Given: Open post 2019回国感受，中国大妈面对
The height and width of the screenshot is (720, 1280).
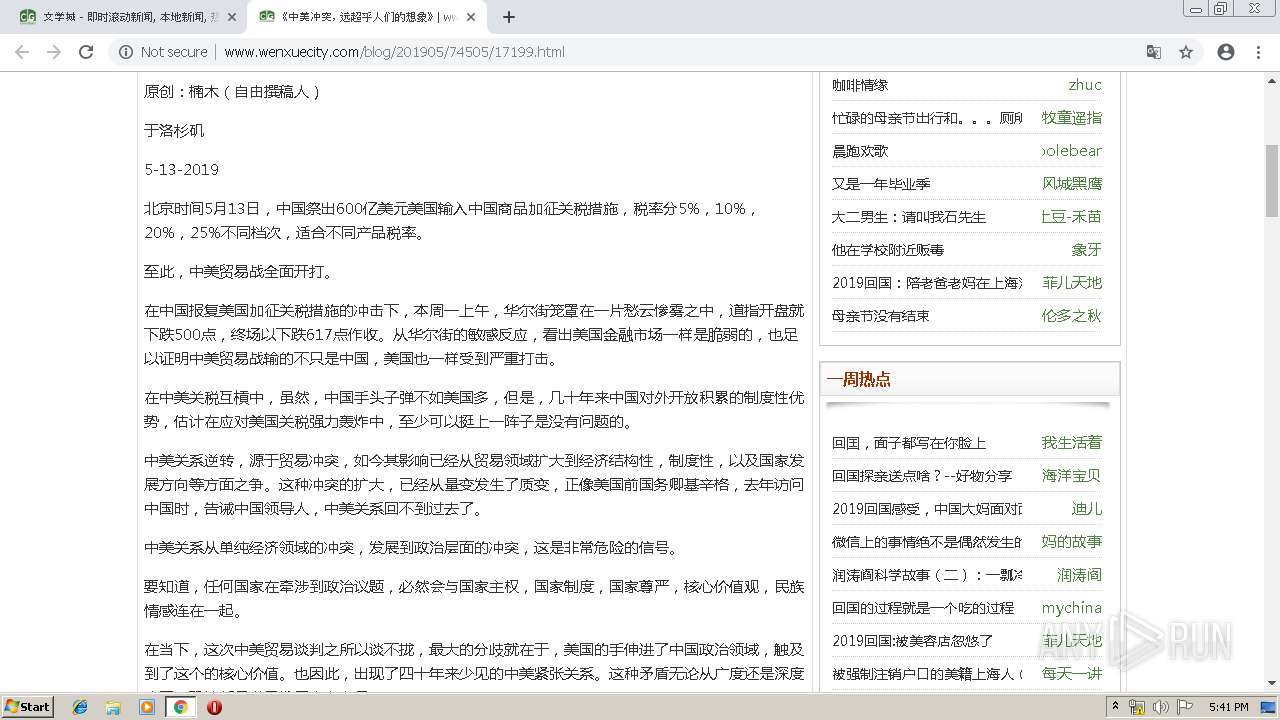Looking at the screenshot, I should point(927,509).
